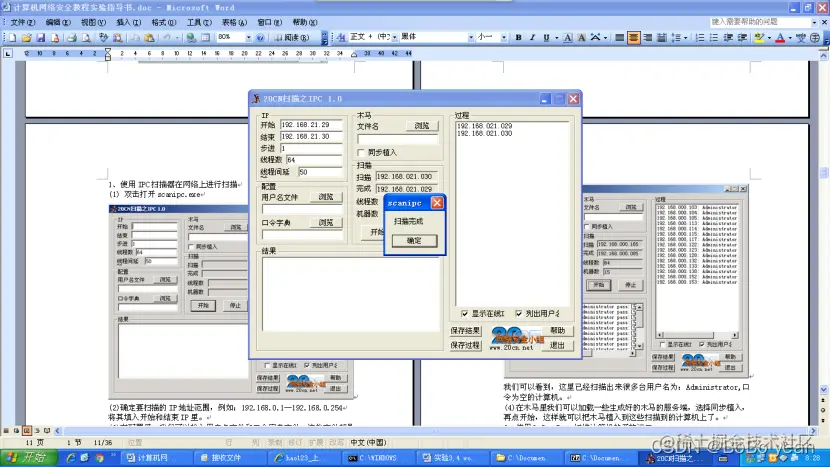Expand the 80% zoom dropdown
This screenshot has width=830, height=467.
pyautogui.click(x=248, y=38)
